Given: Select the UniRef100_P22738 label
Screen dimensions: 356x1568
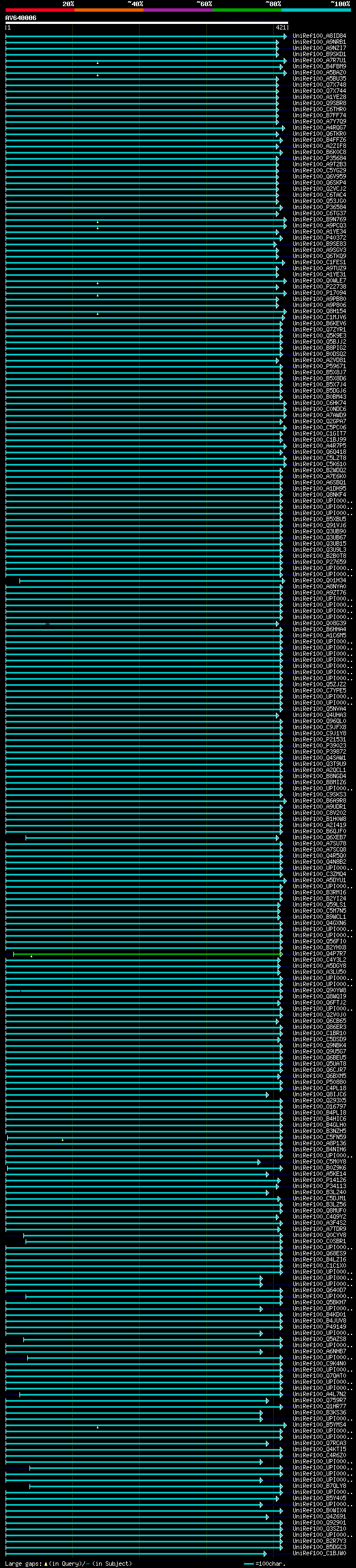Looking at the screenshot, I should click(319, 286).
